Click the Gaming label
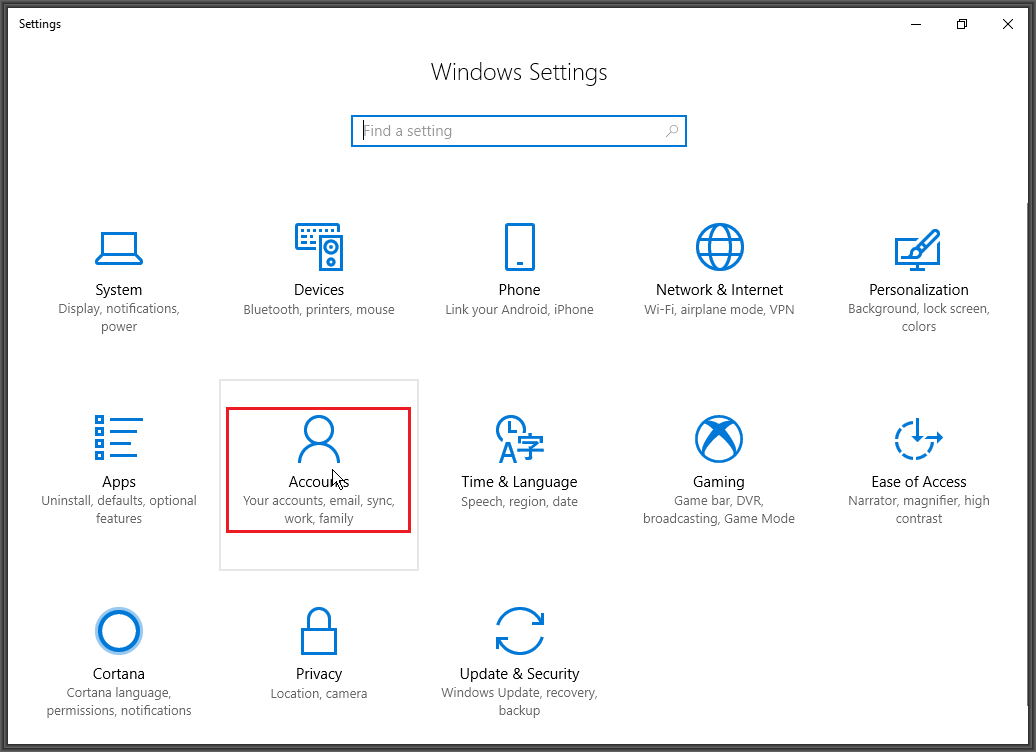The image size is (1036, 752). coord(719,482)
